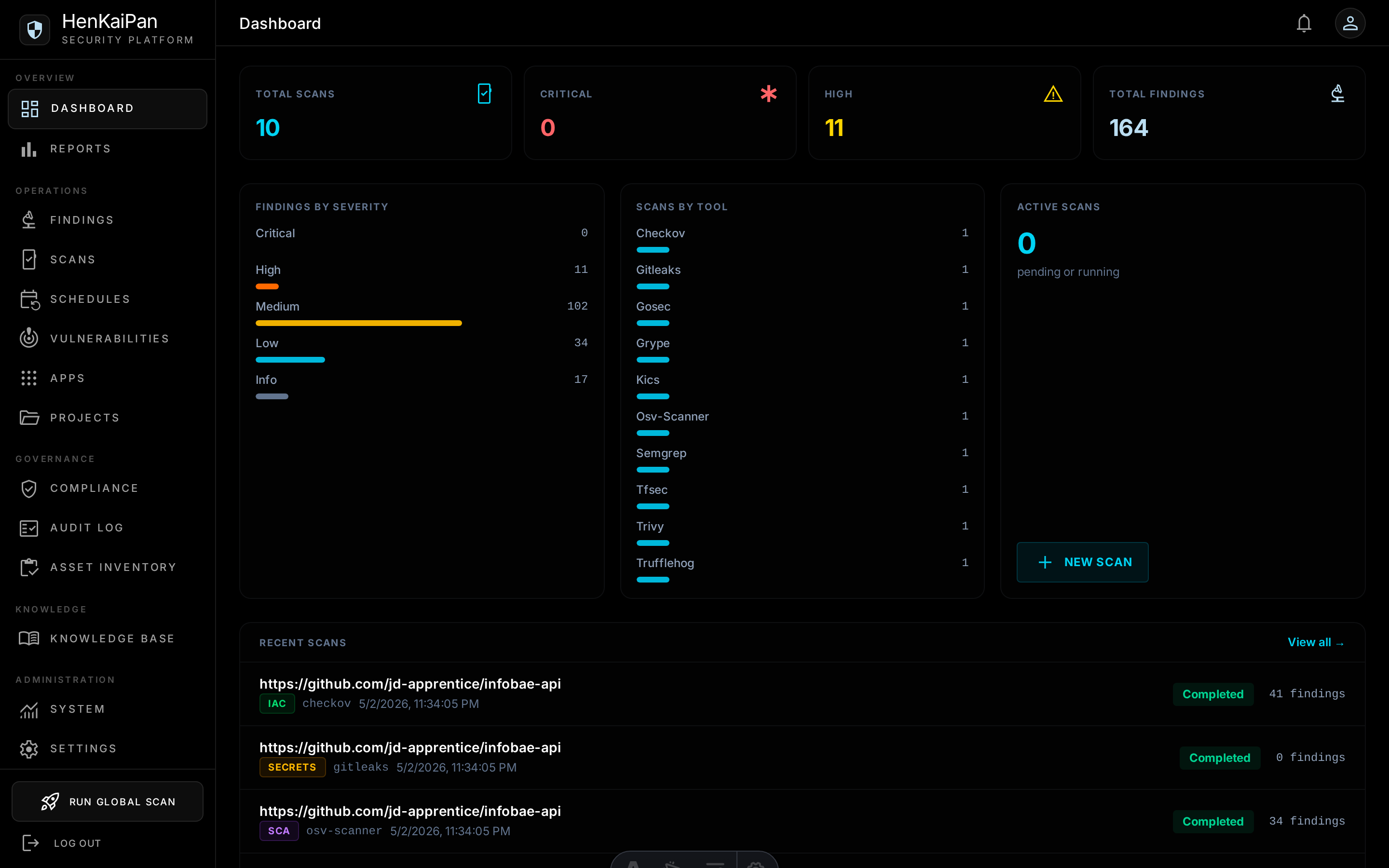Click the Asset Inventory clipboard icon
1389x868 pixels.
[x=29, y=567]
